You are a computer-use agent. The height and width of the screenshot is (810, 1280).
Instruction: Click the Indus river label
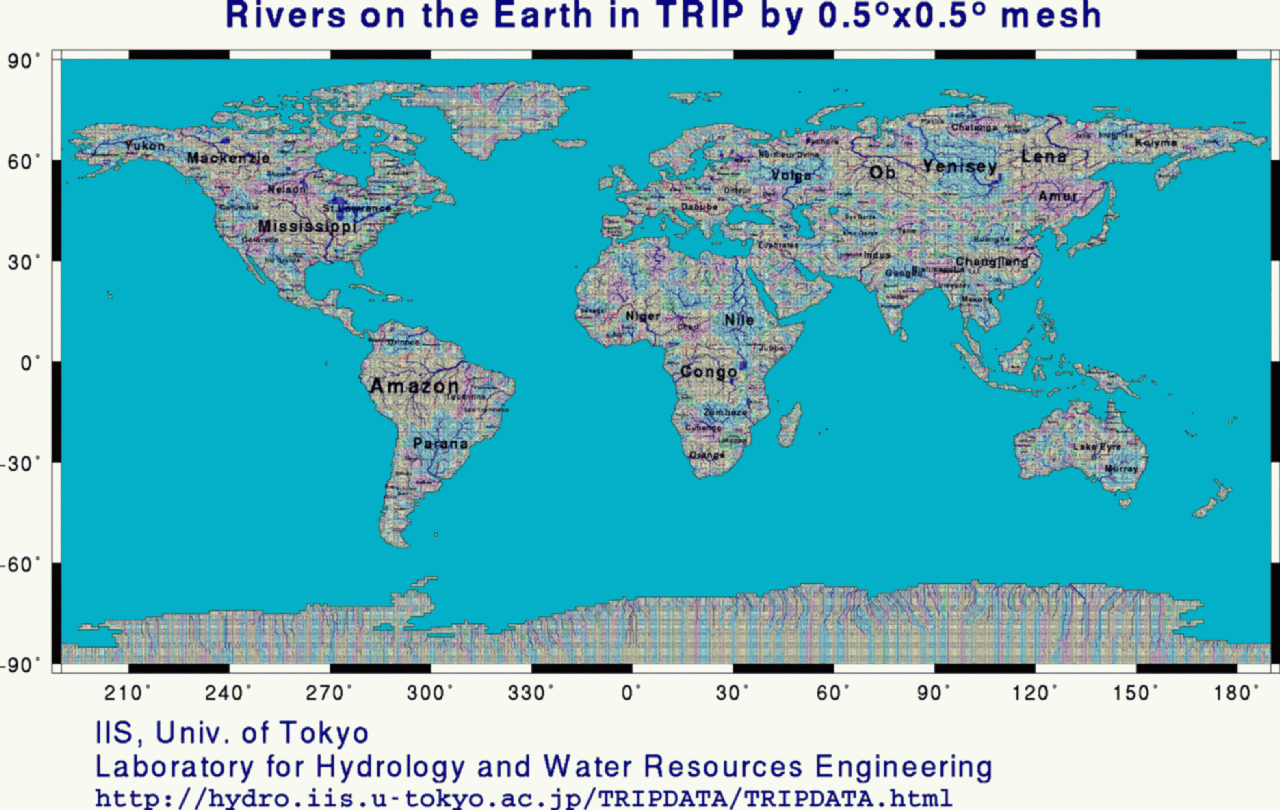pyautogui.click(x=877, y=255)
